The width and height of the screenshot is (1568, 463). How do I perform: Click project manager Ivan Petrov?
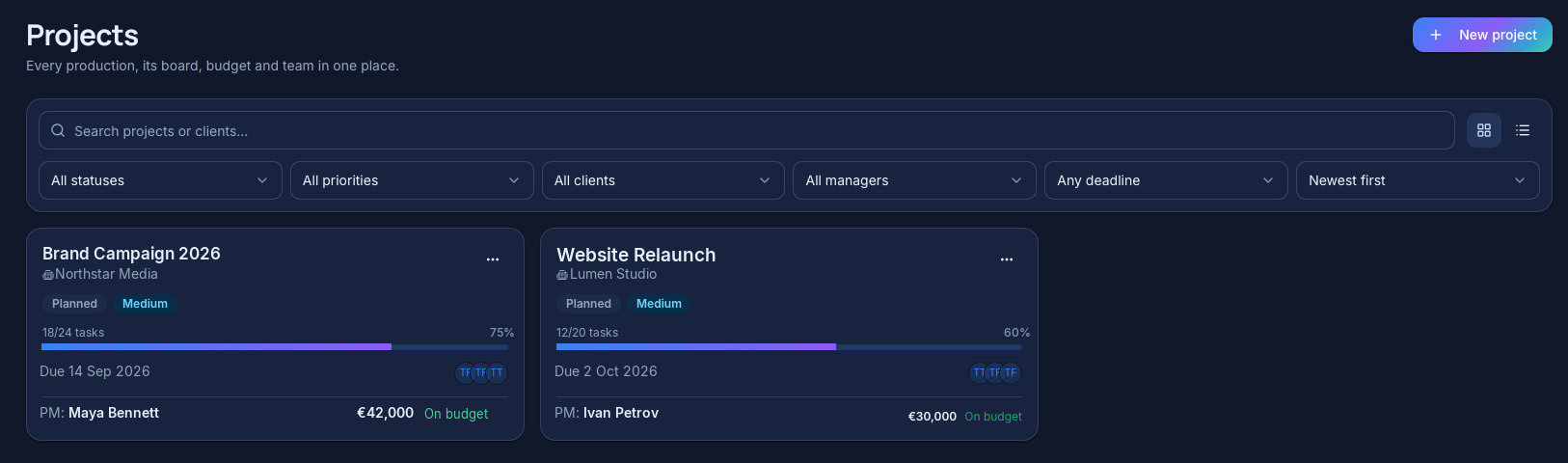[x=621, y=413]
